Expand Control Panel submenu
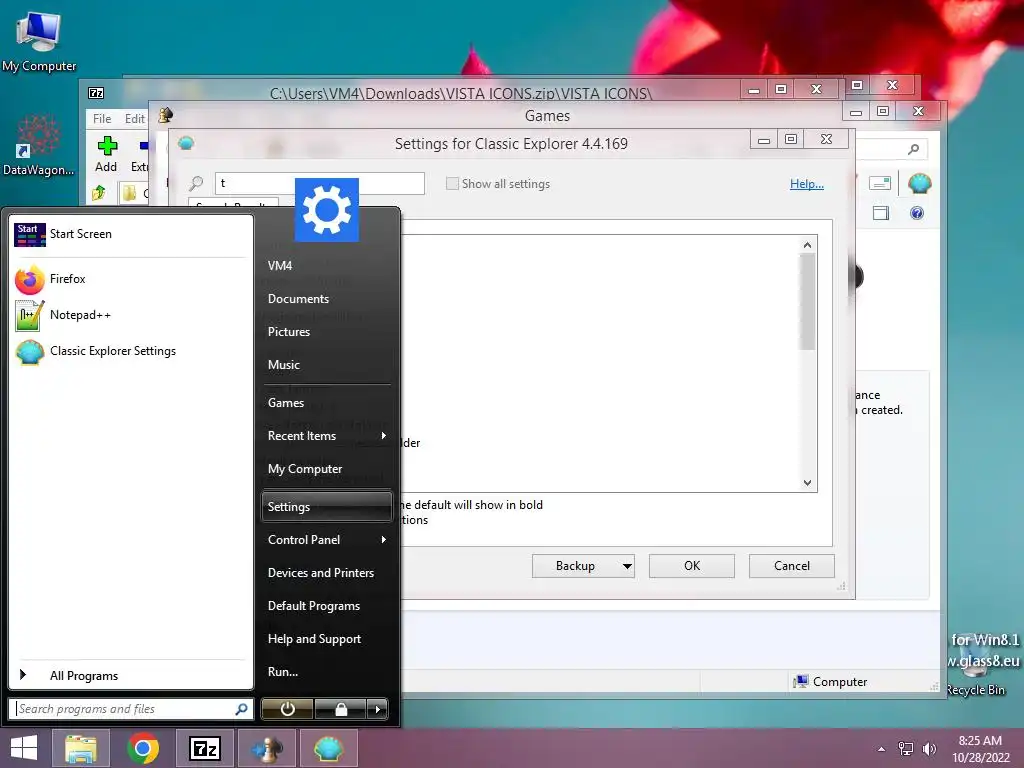The image size is (1024, 768). [327, 540]
